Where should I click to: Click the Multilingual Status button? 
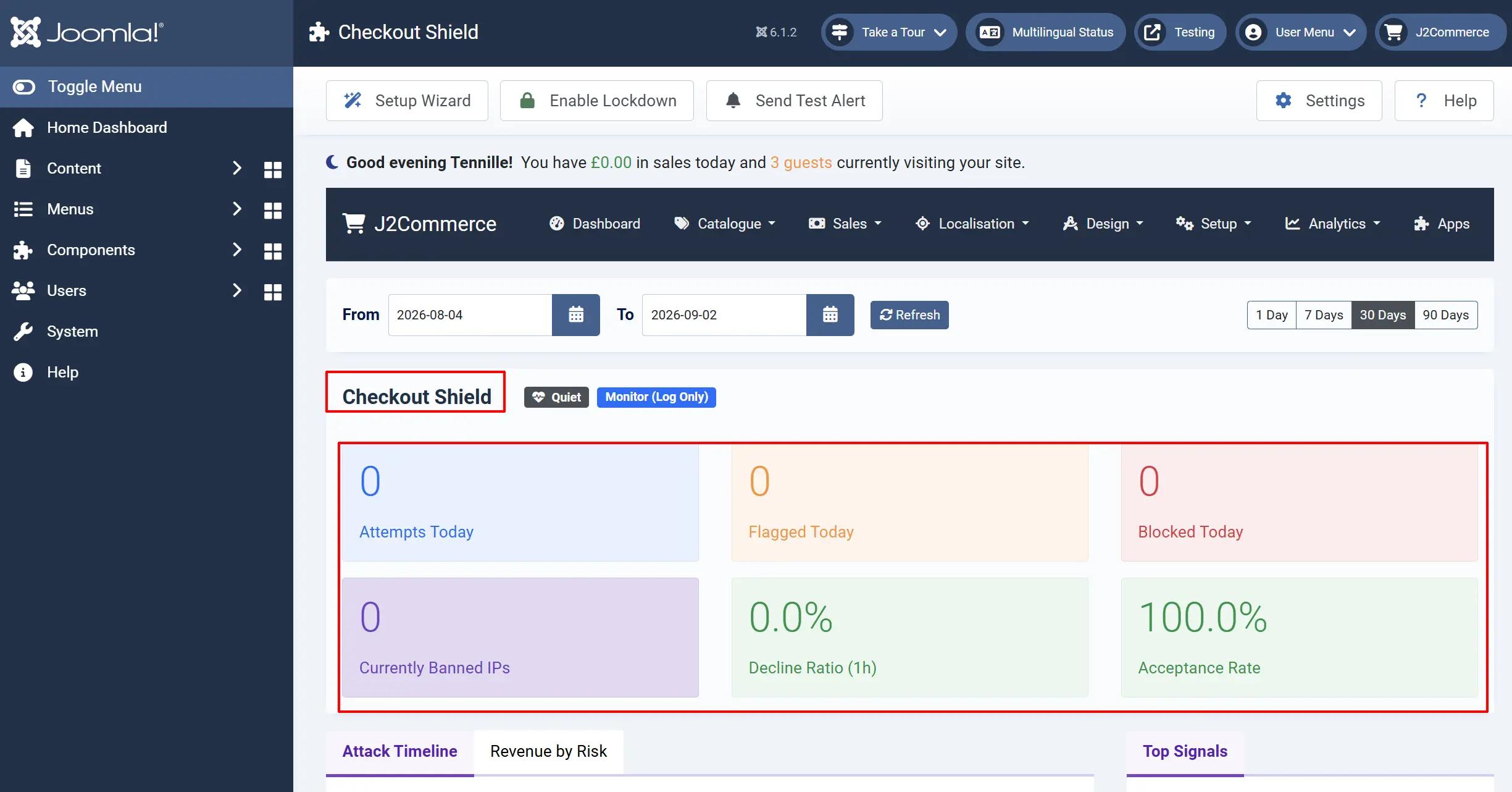[1046, 32]
